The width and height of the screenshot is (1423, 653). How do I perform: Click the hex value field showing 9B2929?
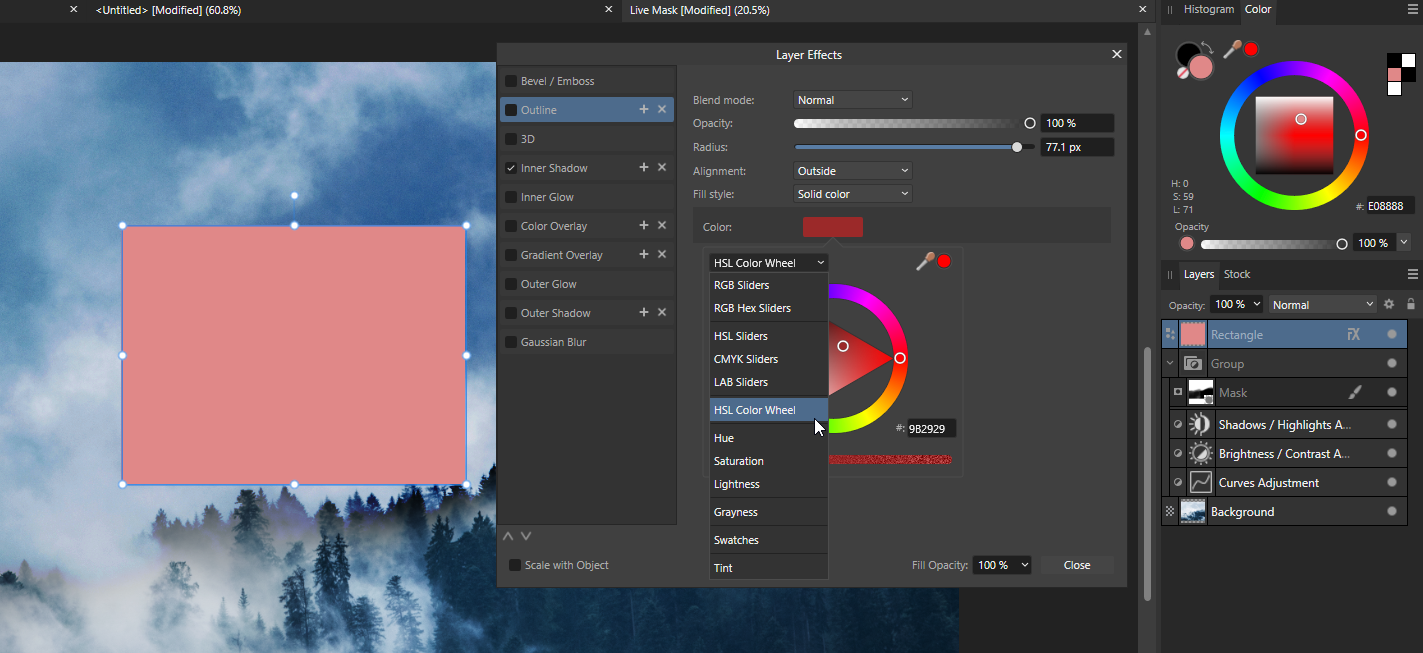pyautogui.click(x=930, y=428)
